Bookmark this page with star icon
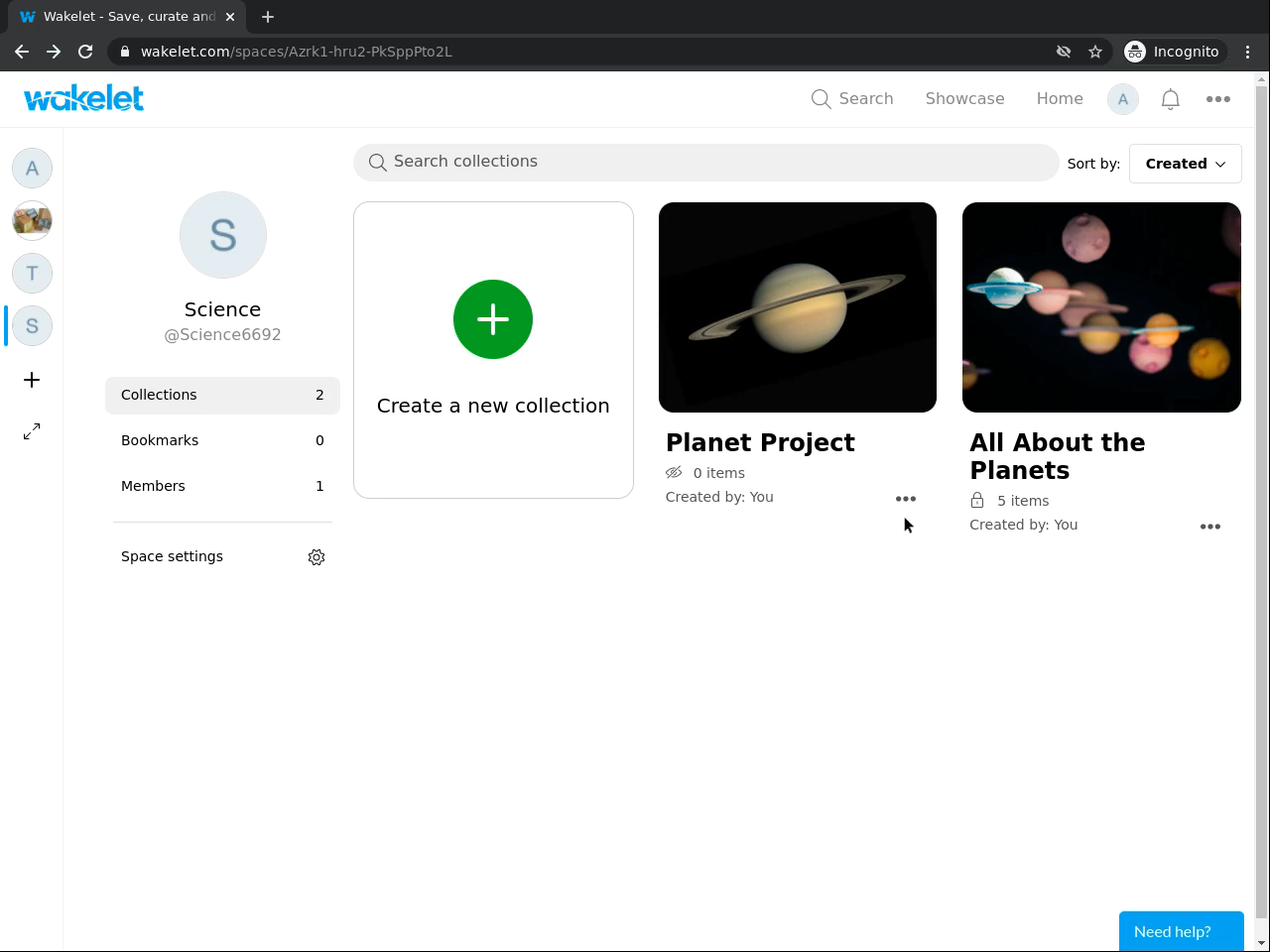The width and height of the screenshot is (1270, 952). pos(1095,52)
